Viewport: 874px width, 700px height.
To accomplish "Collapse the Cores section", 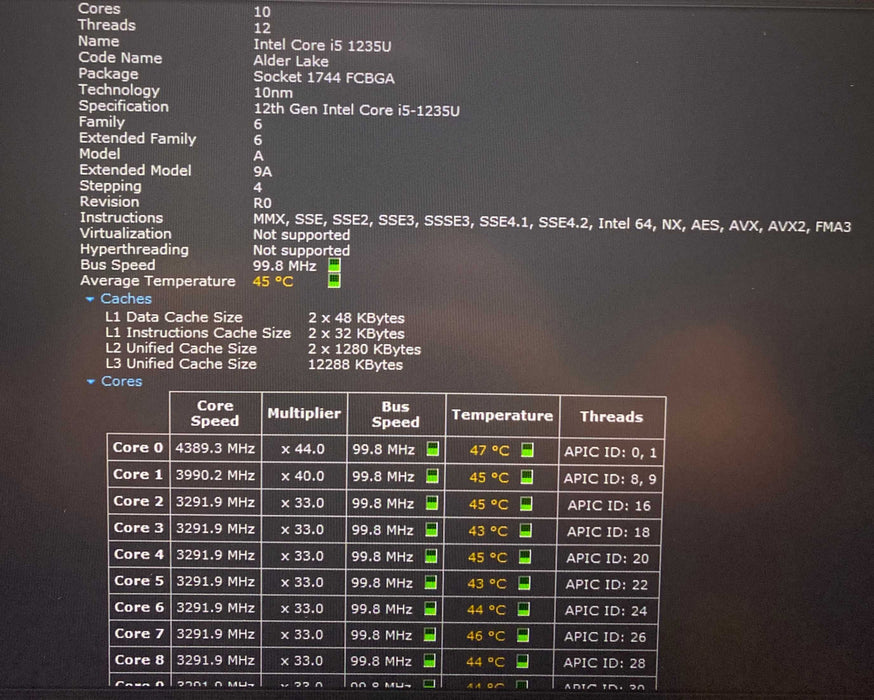I will tap(91, 382).
